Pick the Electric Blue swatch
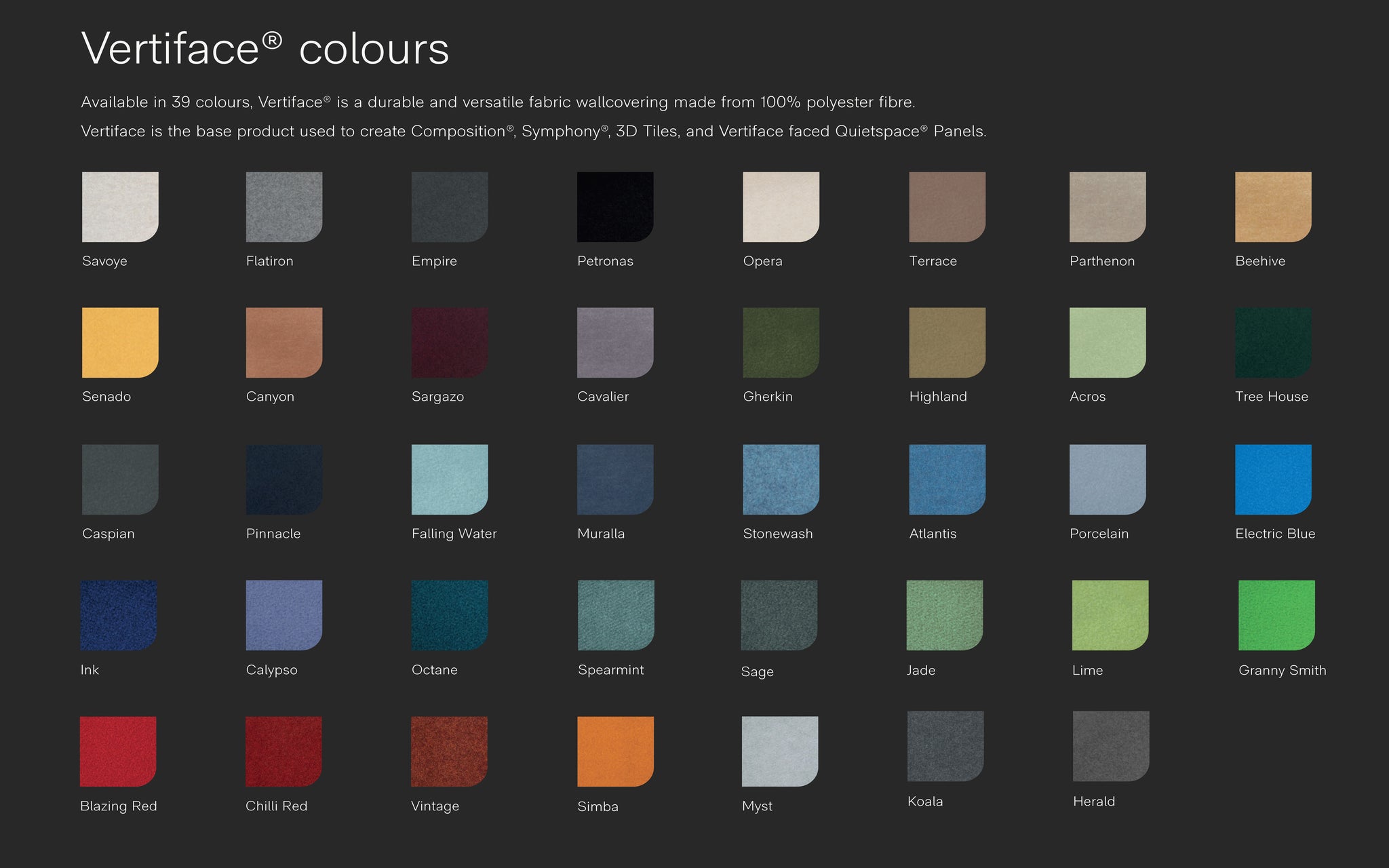Viewport: 1389px width, 868px height. [x=1273, y=479]
